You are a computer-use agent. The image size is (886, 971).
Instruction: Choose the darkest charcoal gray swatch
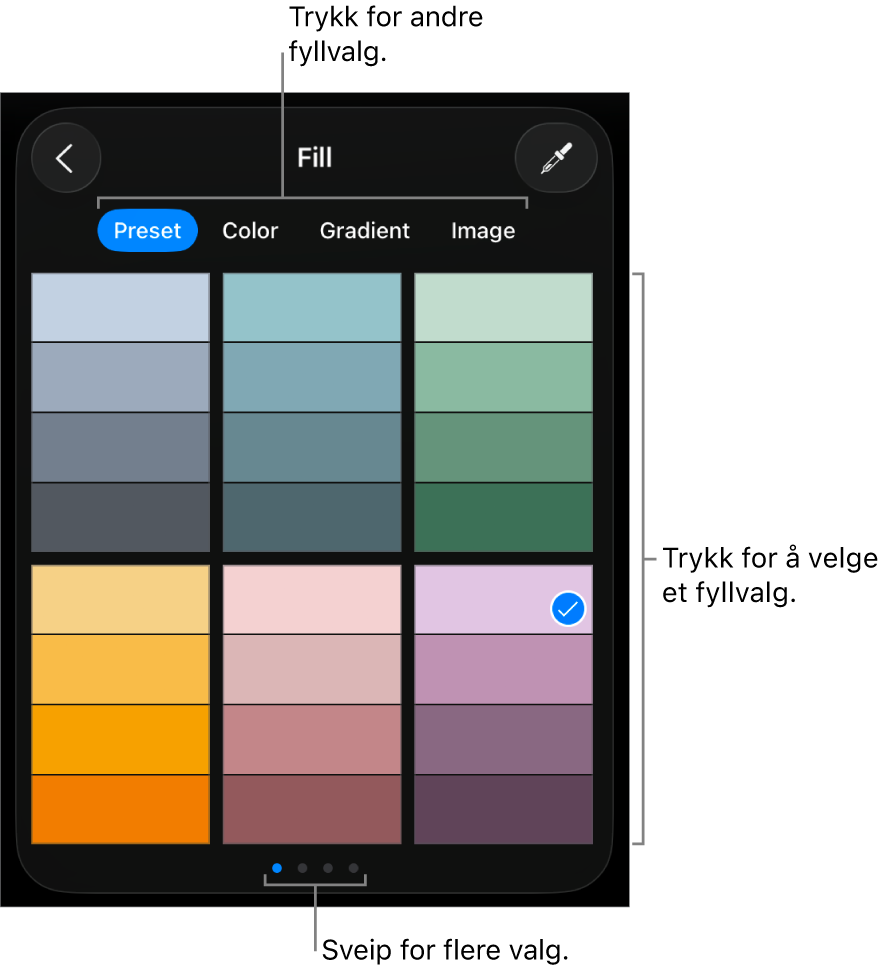tap(121, 517)
